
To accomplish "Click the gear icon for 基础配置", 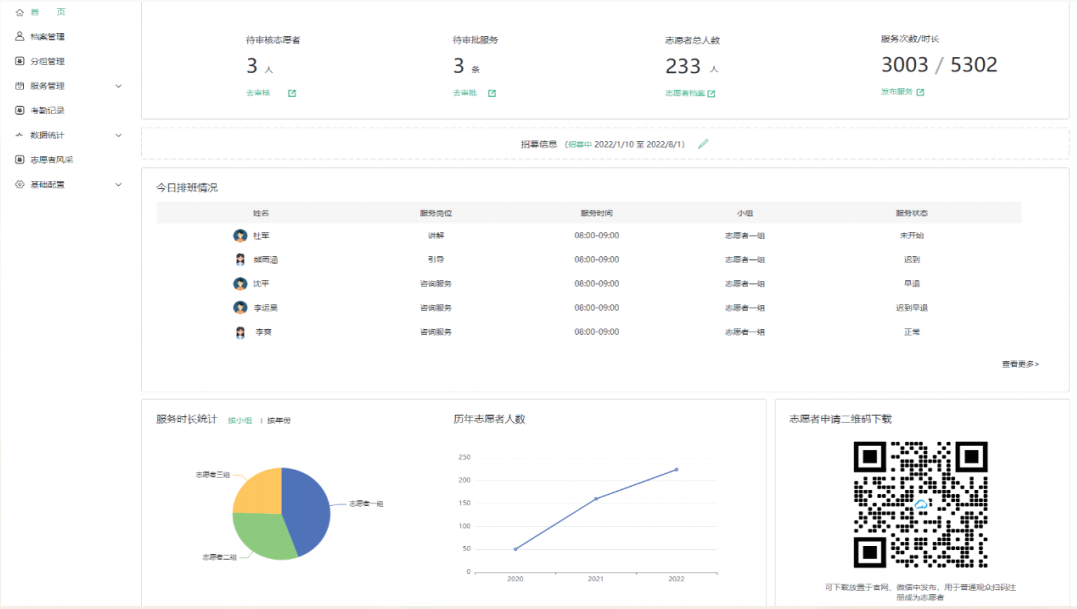I will (x=20, y=185).
